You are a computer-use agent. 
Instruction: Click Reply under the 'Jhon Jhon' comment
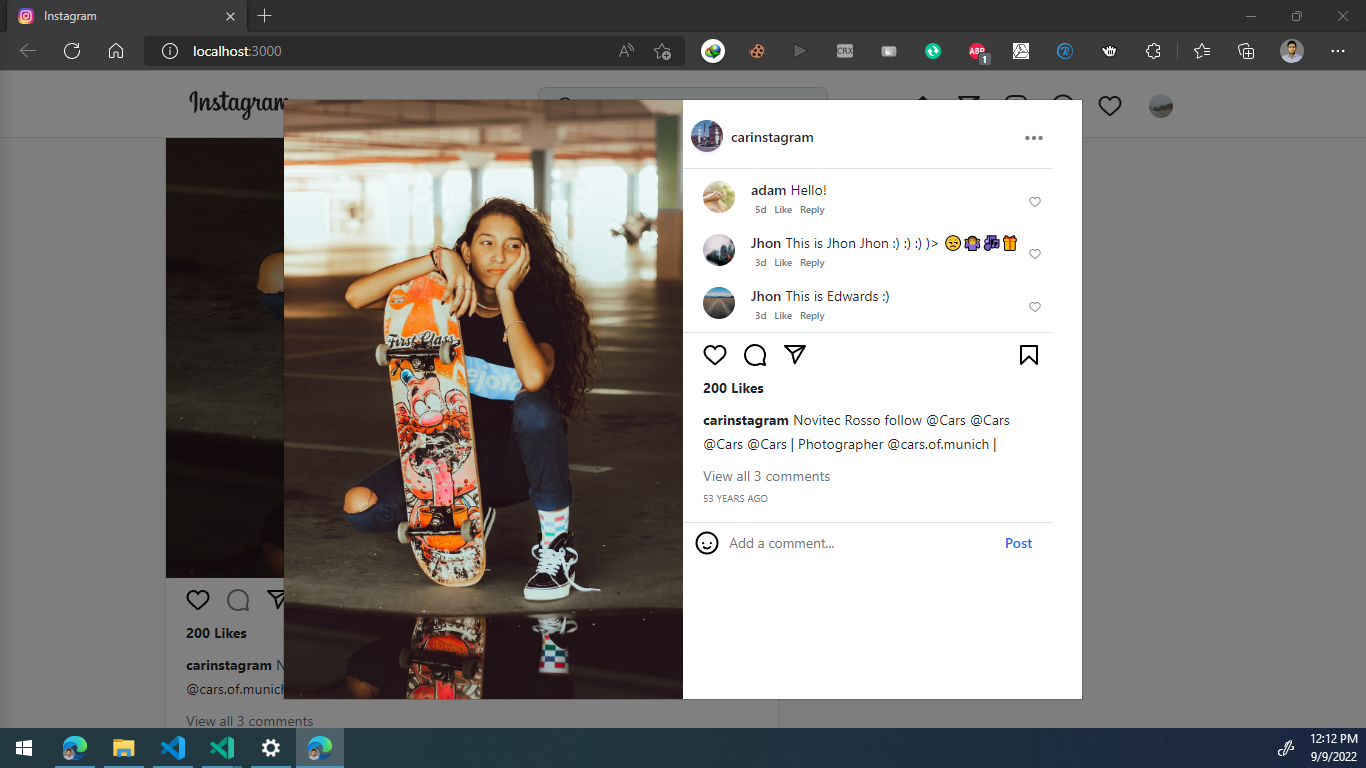812,263
